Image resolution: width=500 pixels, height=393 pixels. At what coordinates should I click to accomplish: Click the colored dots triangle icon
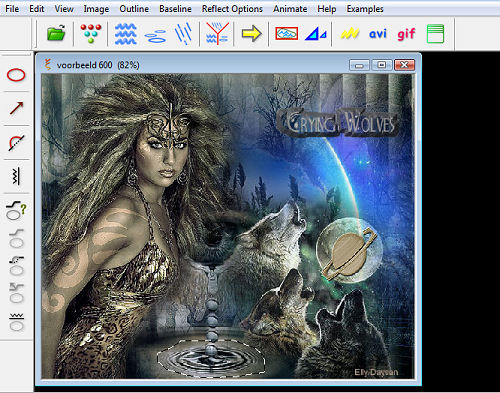[91, 33]
